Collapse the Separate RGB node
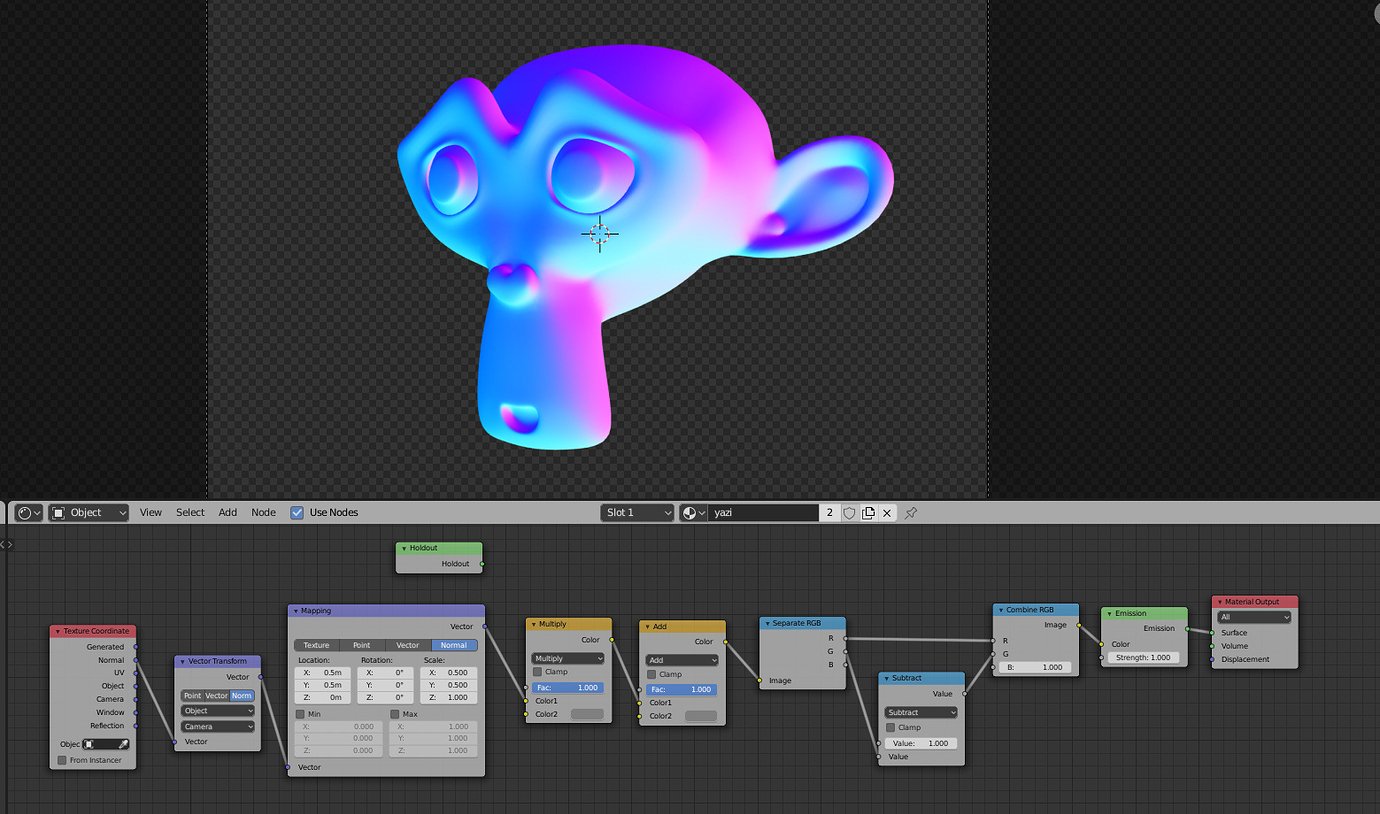The width and height of the screenshot is (1380, 814). (x=767, y=623)
